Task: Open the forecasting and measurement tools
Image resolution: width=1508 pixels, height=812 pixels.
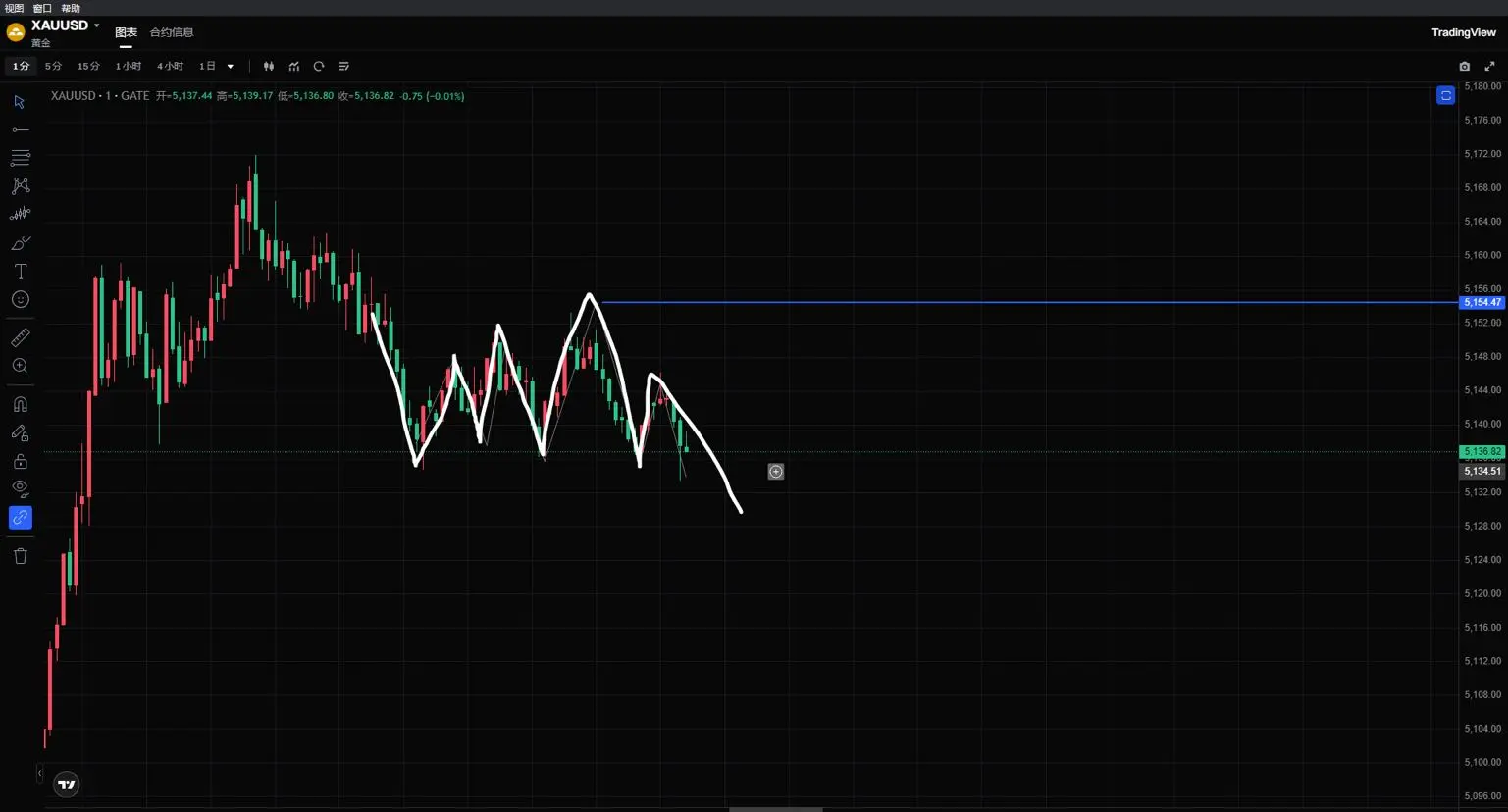Action: pos(20,214)
